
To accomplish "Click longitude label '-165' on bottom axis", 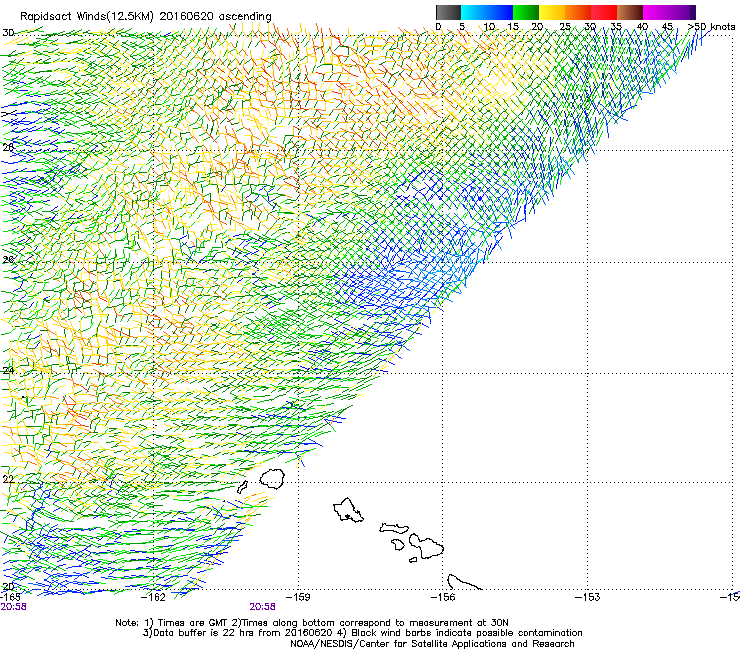I will pyautogui.click(x=10, y=597).
